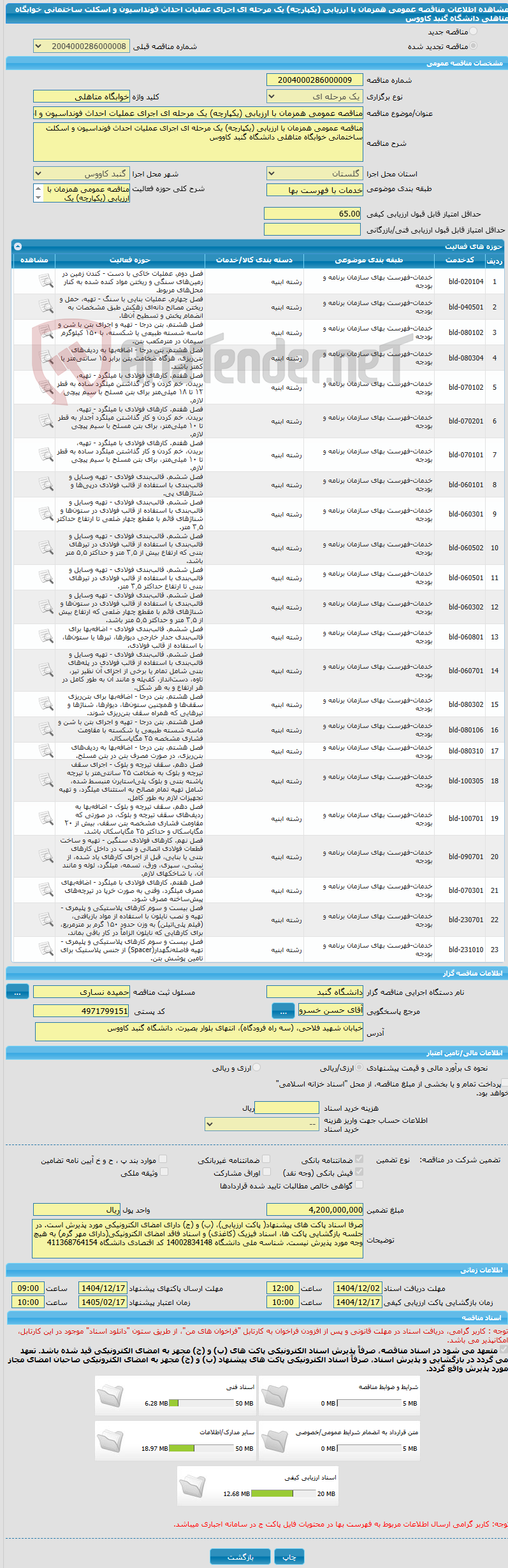The image size is (508, 1568).
Task: Click the مبلغ تضمین input field
Action: pos(315,1209)
